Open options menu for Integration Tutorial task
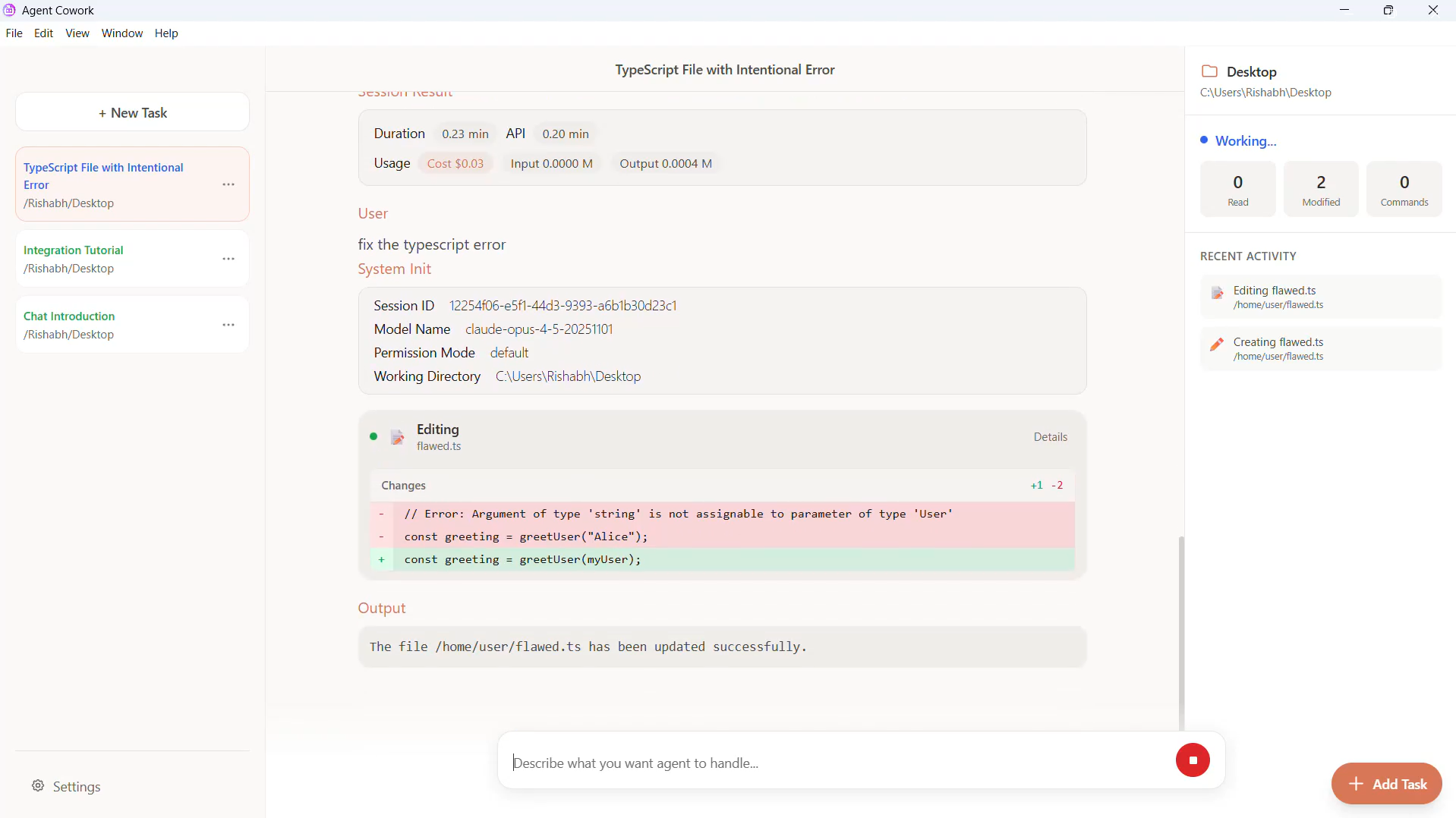 coord(228,259)
